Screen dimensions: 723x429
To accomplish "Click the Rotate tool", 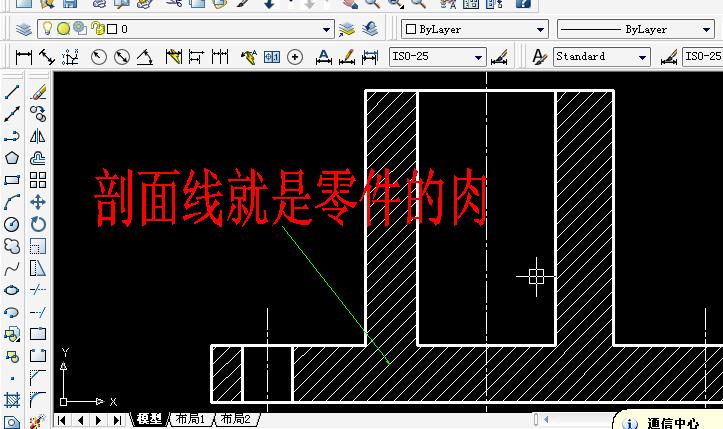I will (38, 224).
